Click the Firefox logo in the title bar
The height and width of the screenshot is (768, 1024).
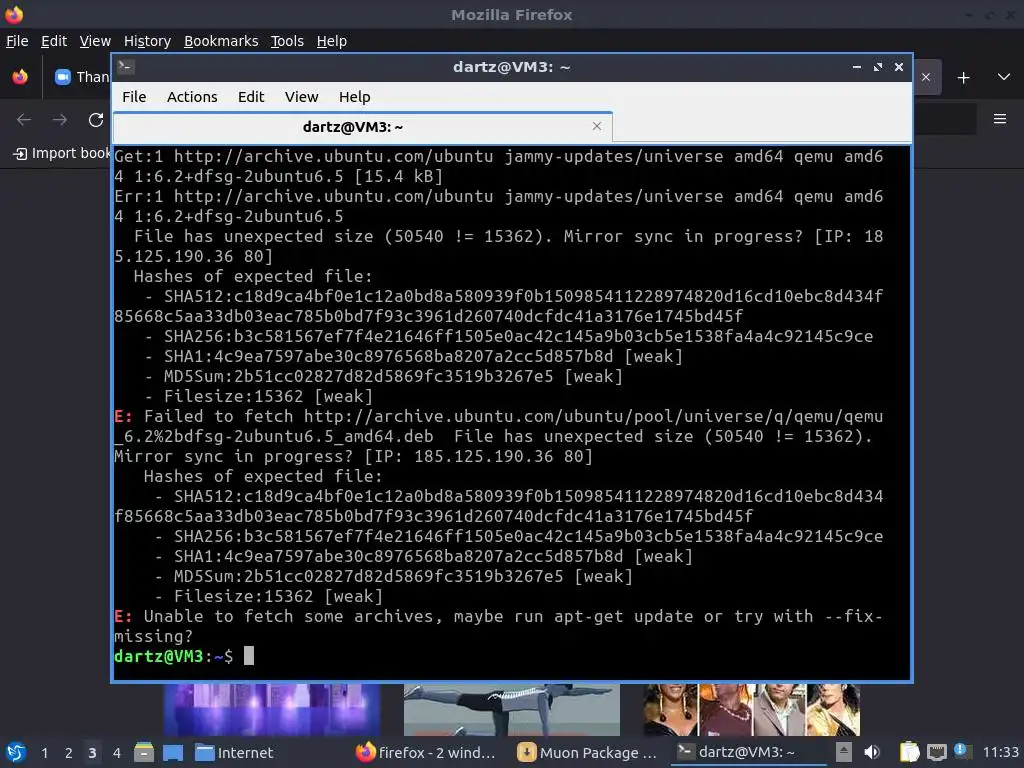tap(14, 14)
